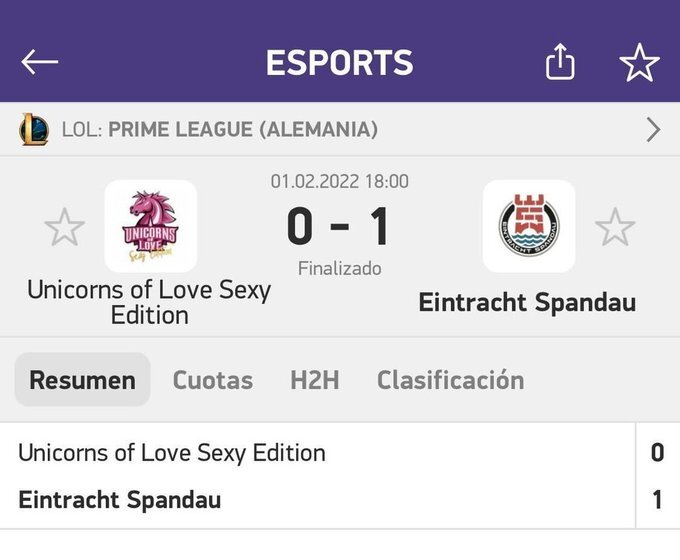Tap the share icon in header

coord(560,62)
